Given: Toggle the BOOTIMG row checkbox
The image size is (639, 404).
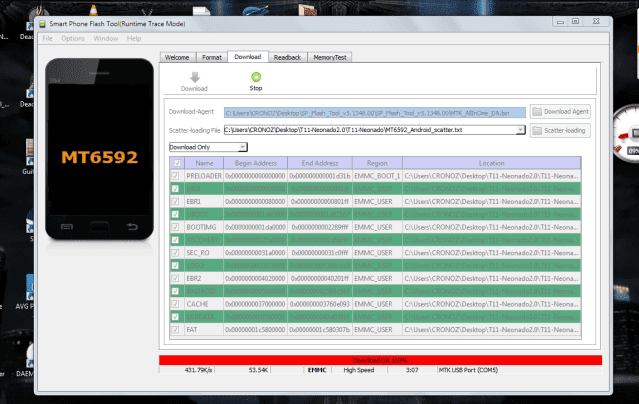Looking at the screenshot, I should (x=175, y=227).
